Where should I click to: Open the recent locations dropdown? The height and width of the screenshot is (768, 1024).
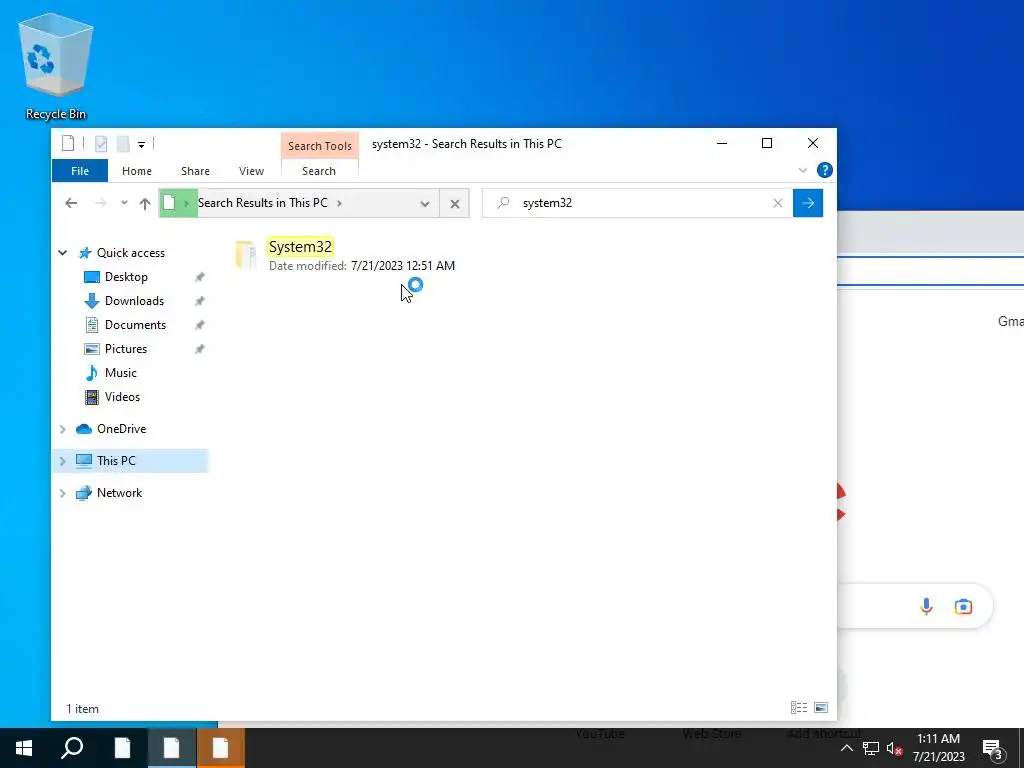(124, 203)
